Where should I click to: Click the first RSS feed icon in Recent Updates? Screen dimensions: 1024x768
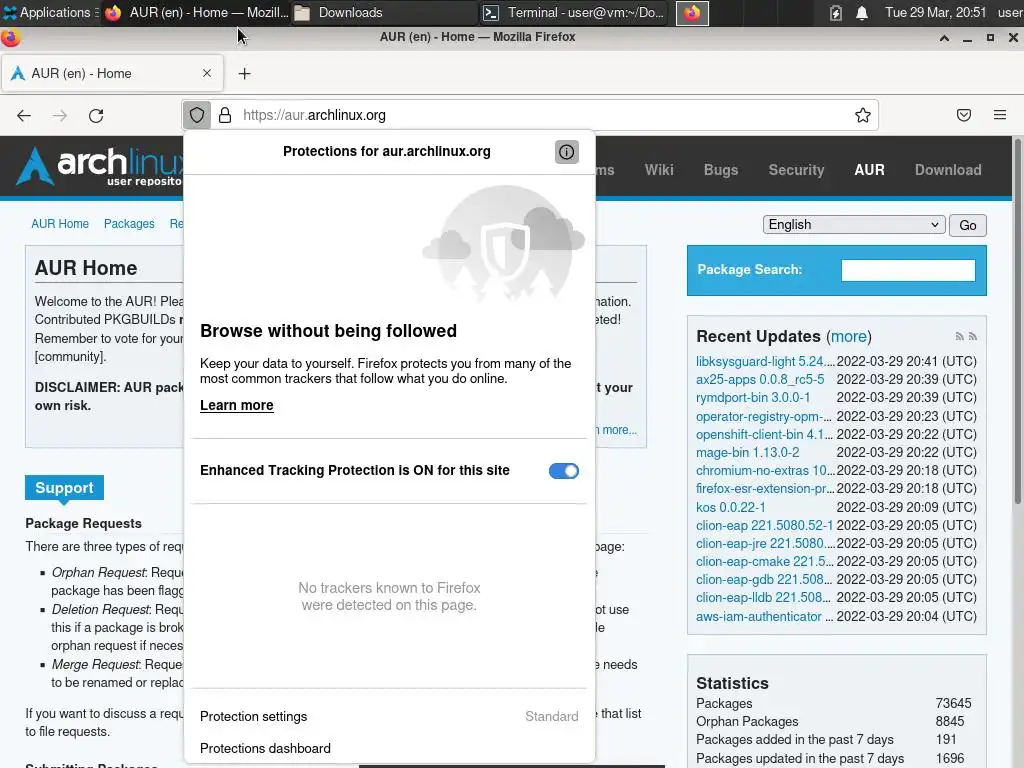(x=959, y=336)
